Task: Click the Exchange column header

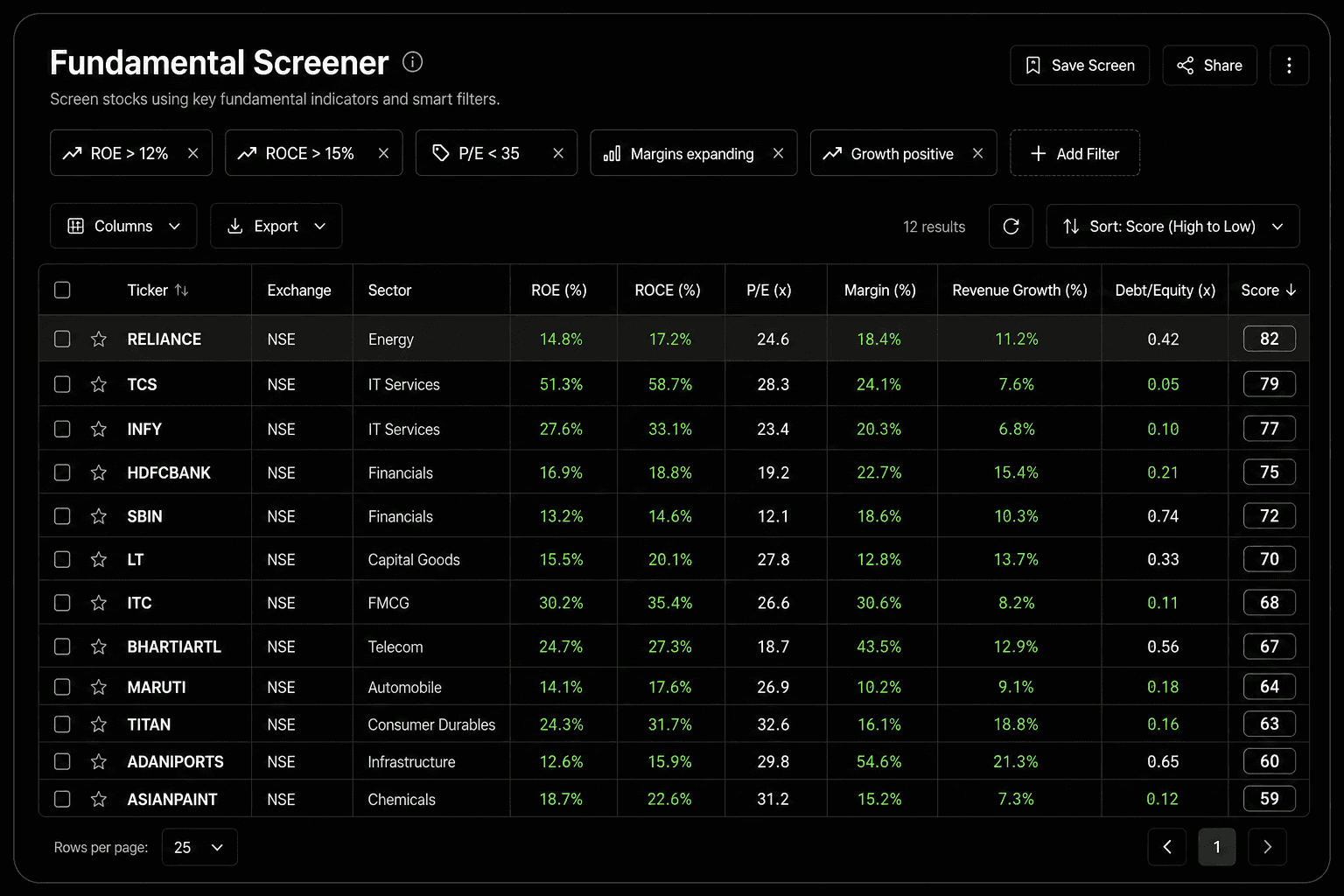Action: tap(299, 290)
